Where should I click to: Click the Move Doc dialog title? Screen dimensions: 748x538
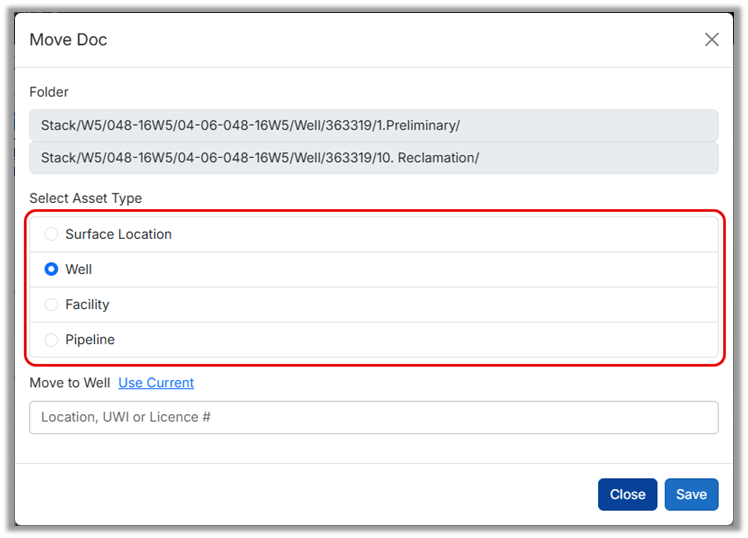click(x=68, y=40)
